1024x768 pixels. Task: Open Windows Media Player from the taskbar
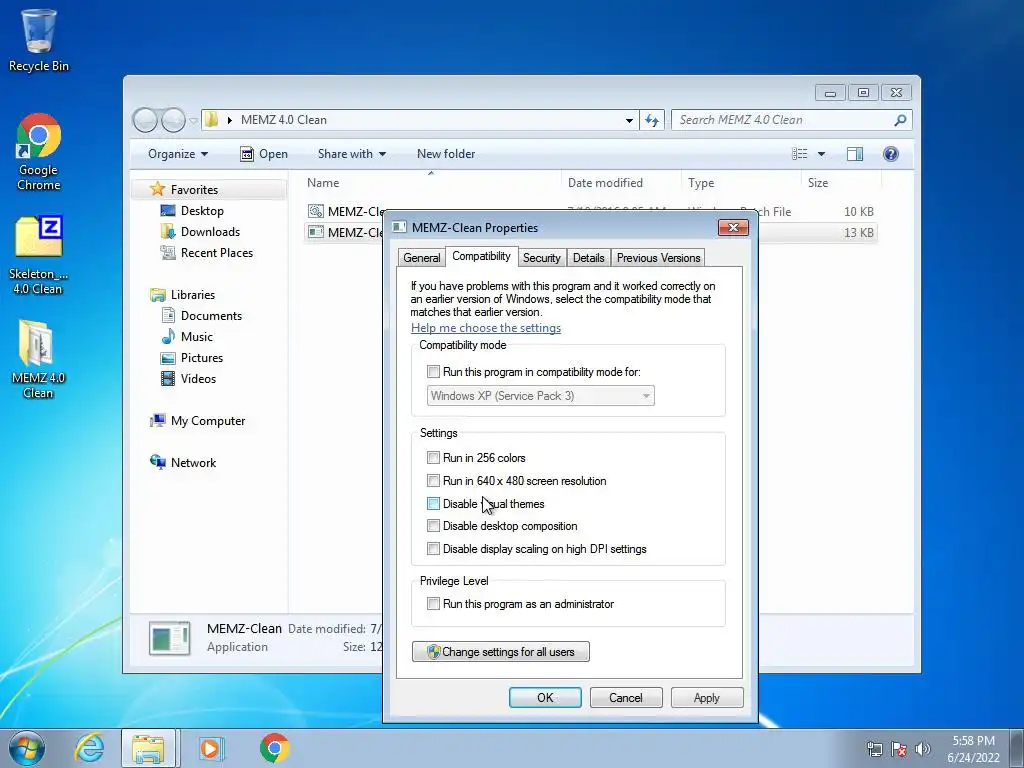[x=210, y=748]
